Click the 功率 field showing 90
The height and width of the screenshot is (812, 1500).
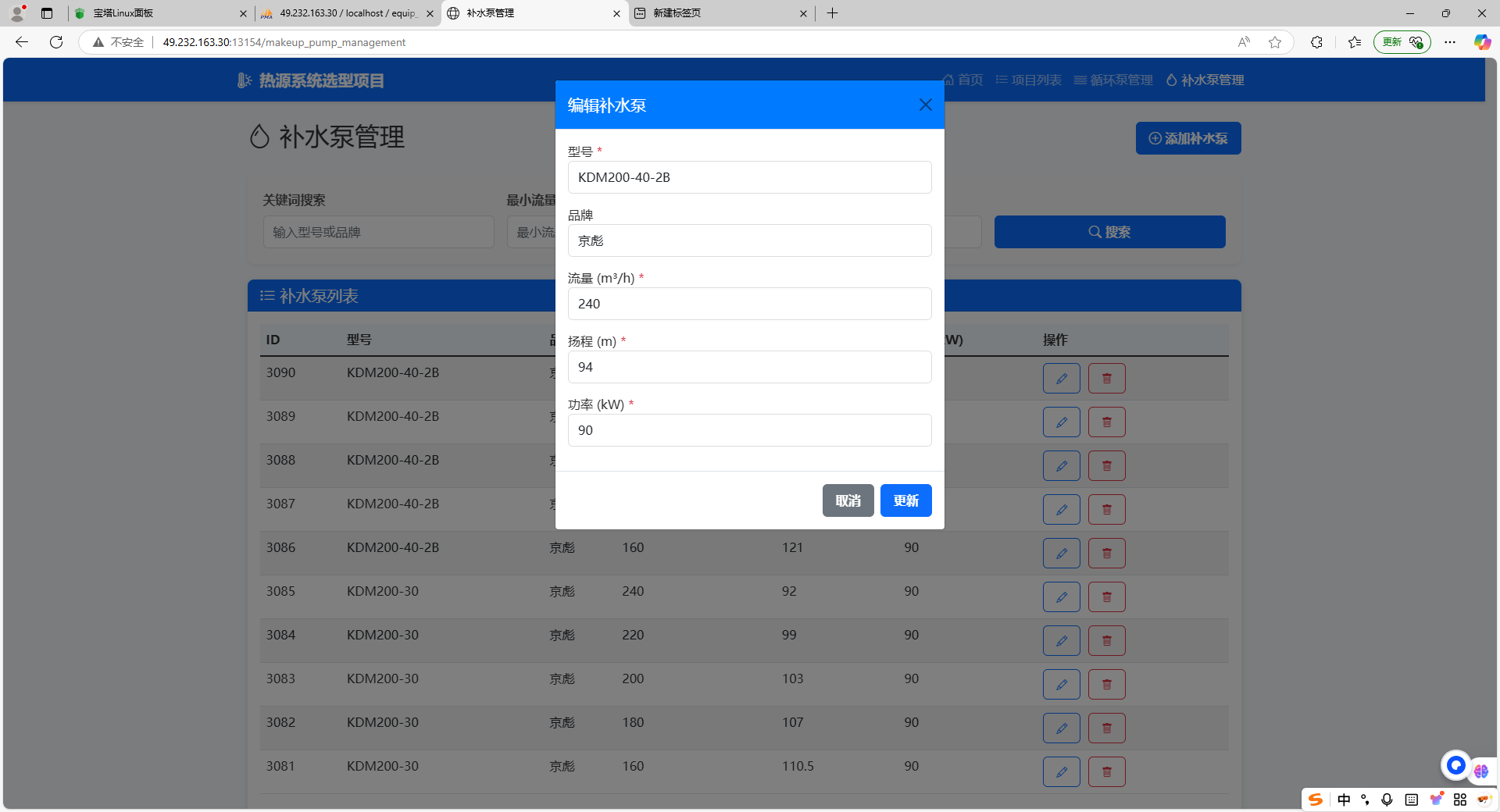(749, 430)
